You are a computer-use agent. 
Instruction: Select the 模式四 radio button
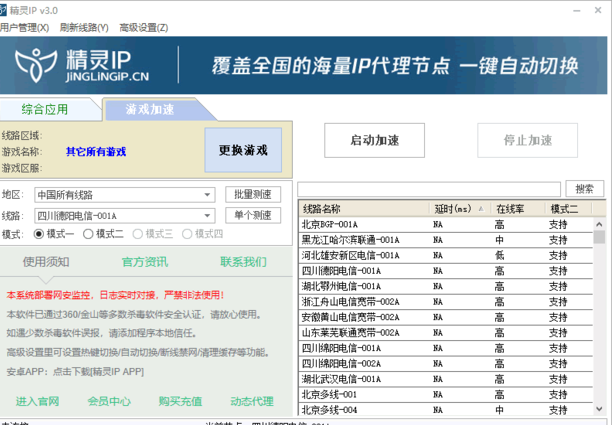[202, 234]
